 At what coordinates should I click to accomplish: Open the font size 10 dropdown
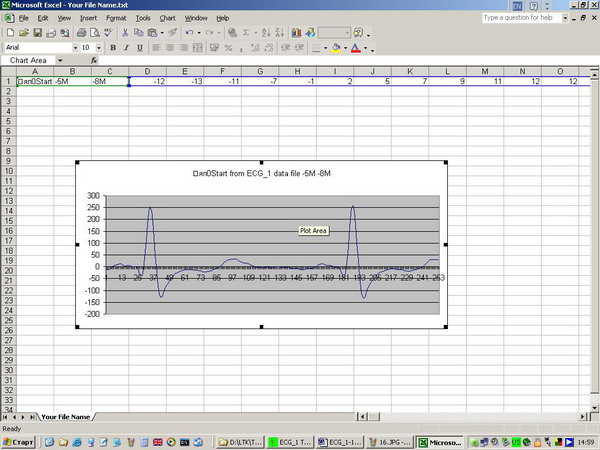(99, 48)
